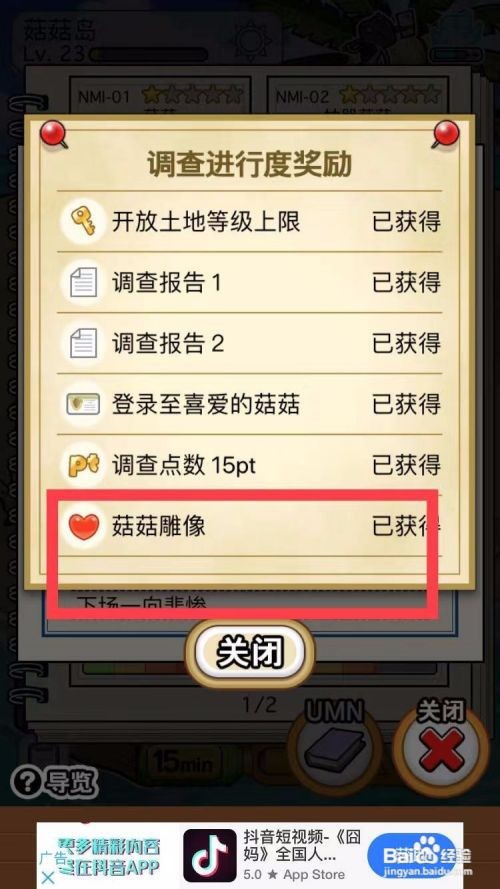Tap the document icon for 调查报告 1

coord(83,282)
